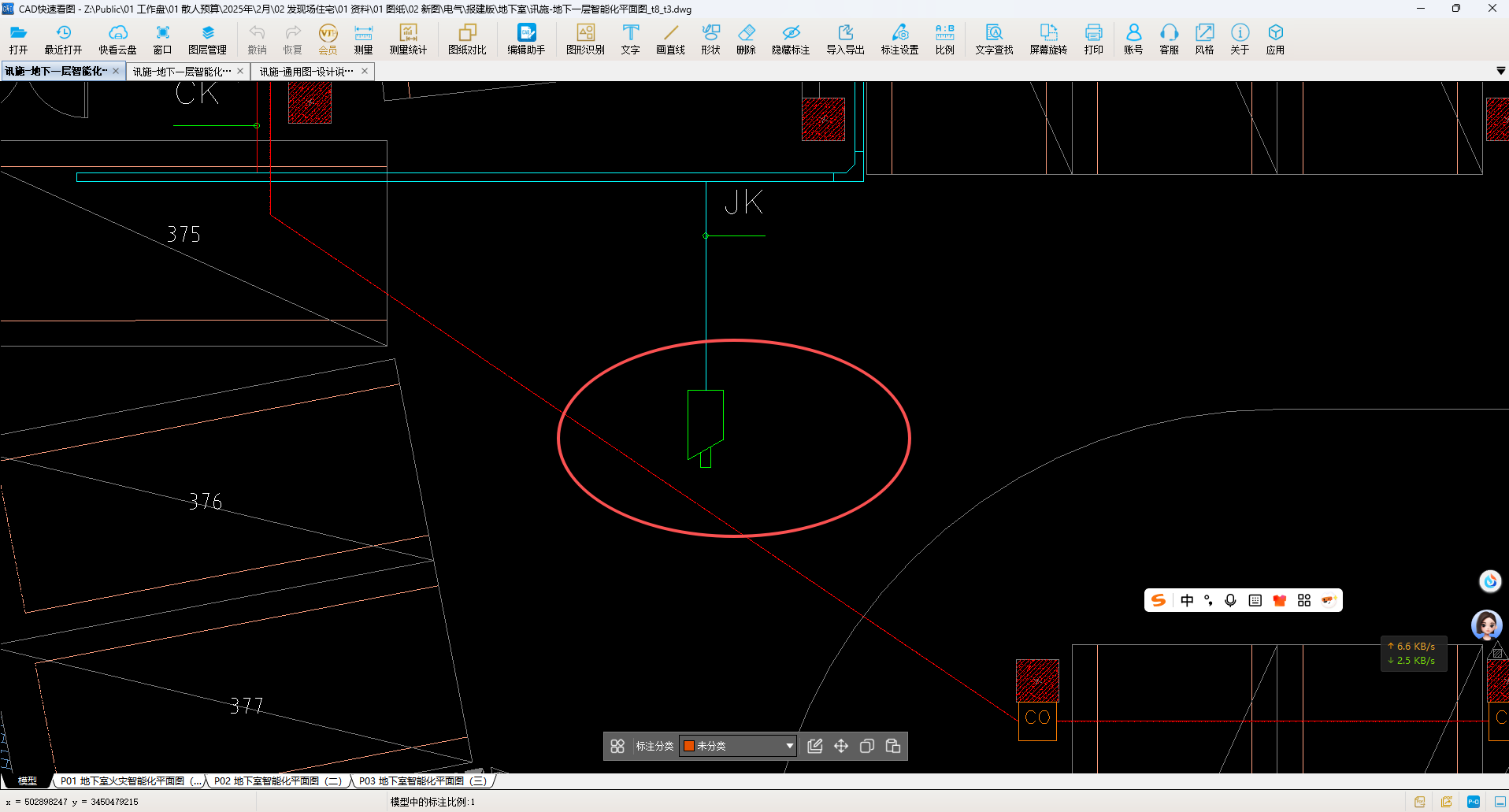Viewport: 1509px width, 812px height.
Task: Click the 测量 measure tool icon
Action: 363,38
